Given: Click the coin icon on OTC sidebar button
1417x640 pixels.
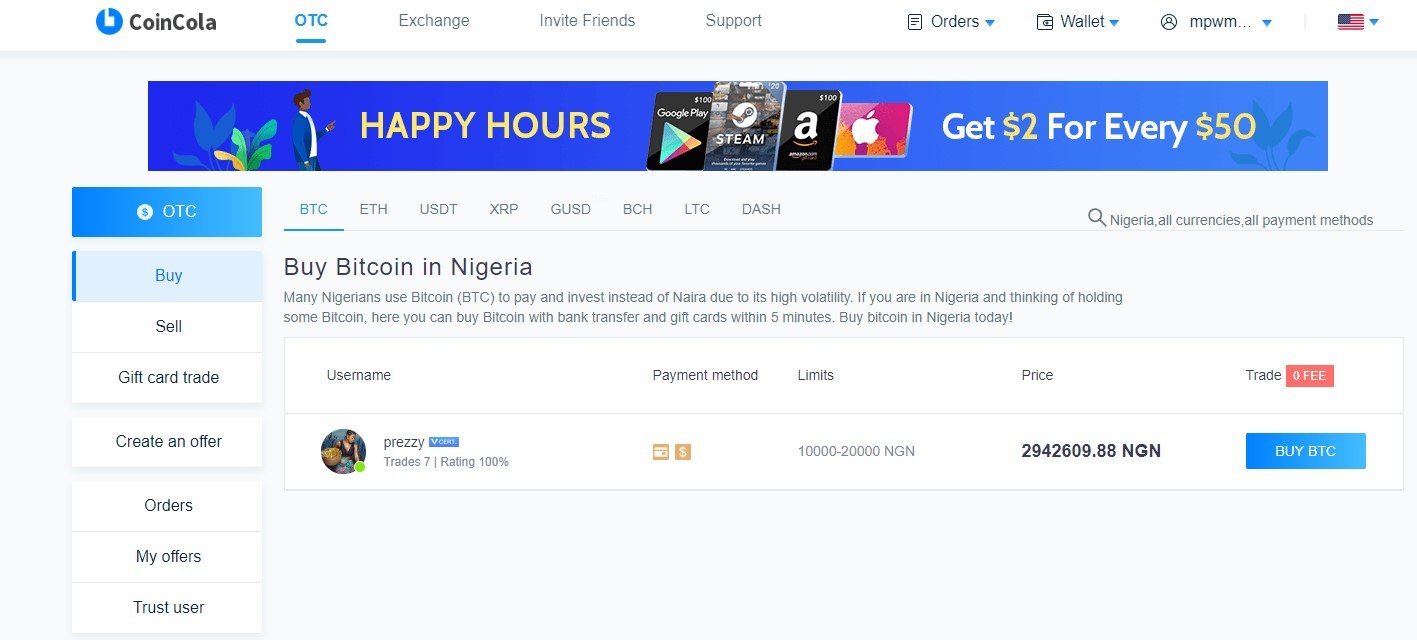Looking at the screenshot, I should (145, 212).
